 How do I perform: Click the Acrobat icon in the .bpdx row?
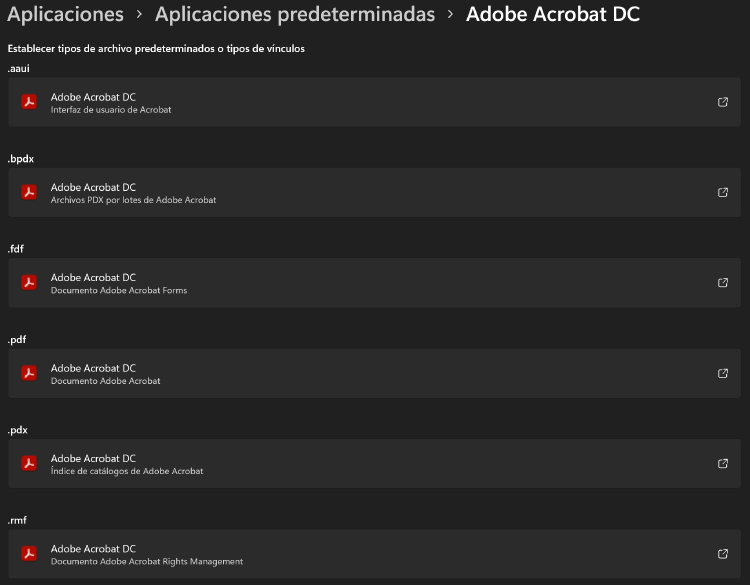click(30, 192)
